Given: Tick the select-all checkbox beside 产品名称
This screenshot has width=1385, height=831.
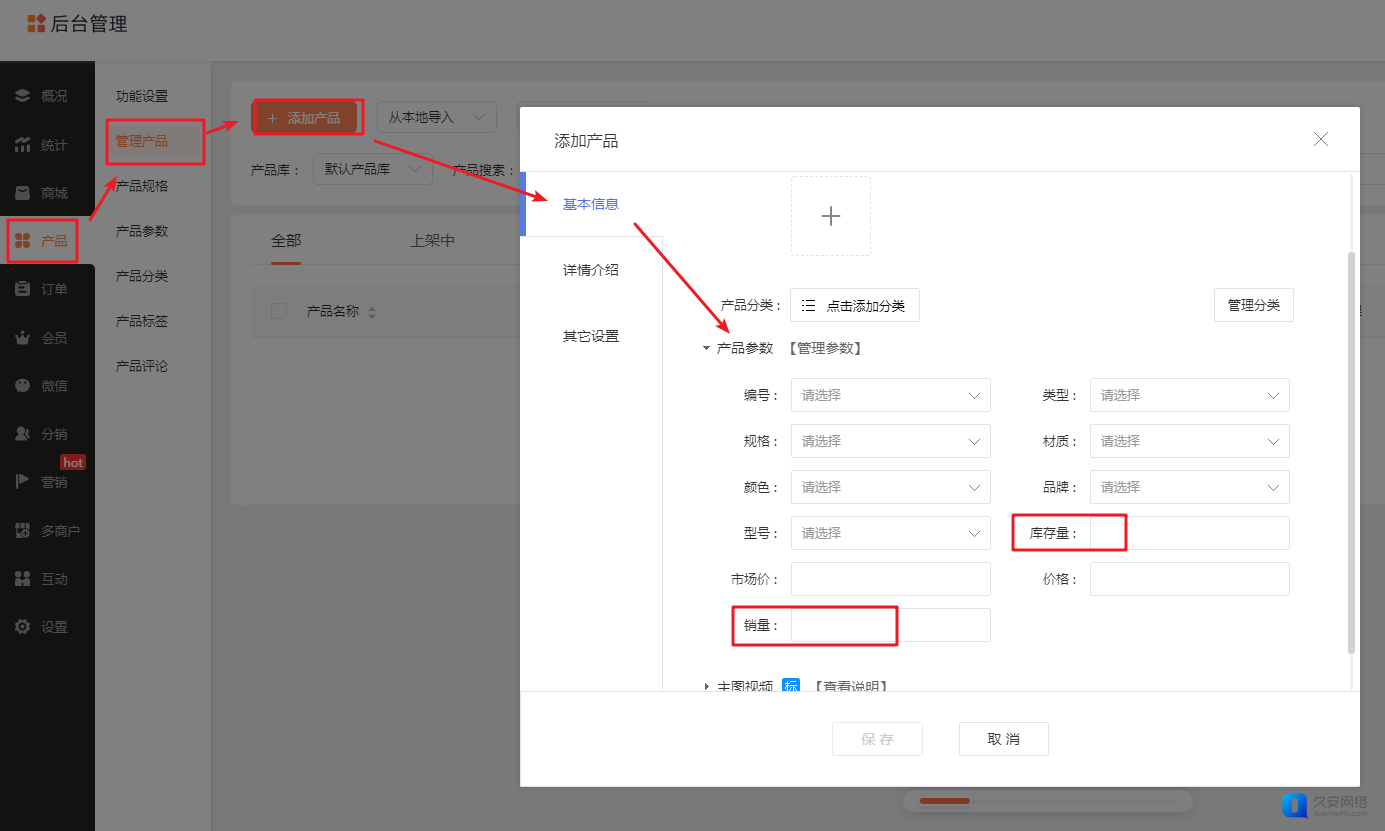Looking at the screenshot, I should [279, 311].
